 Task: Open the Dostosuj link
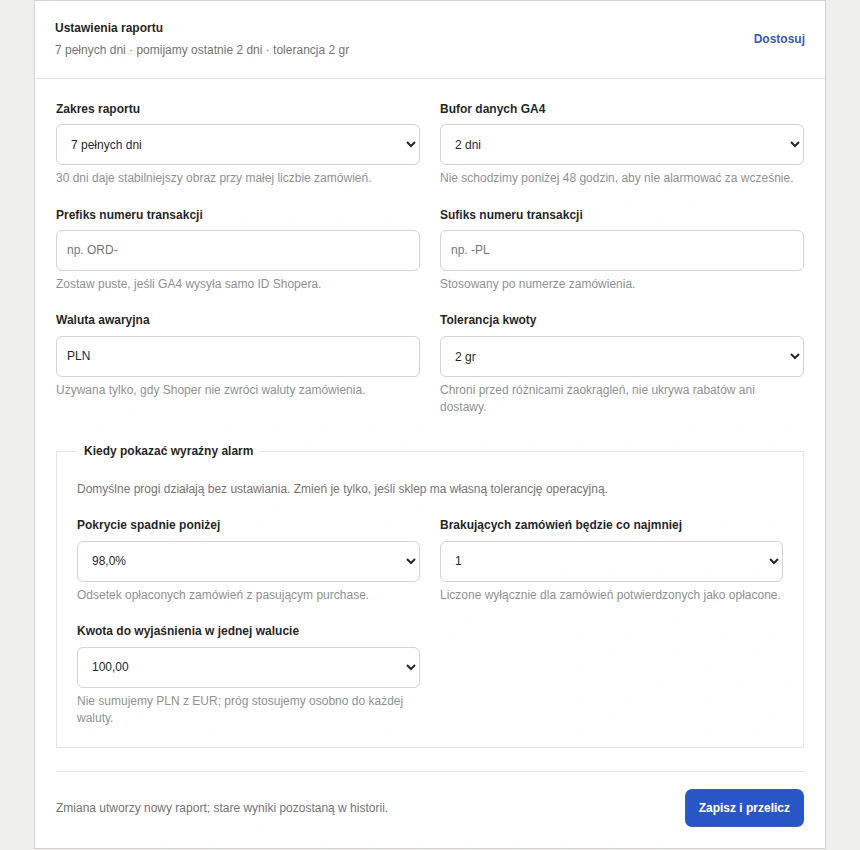click(x=779, y=39)
